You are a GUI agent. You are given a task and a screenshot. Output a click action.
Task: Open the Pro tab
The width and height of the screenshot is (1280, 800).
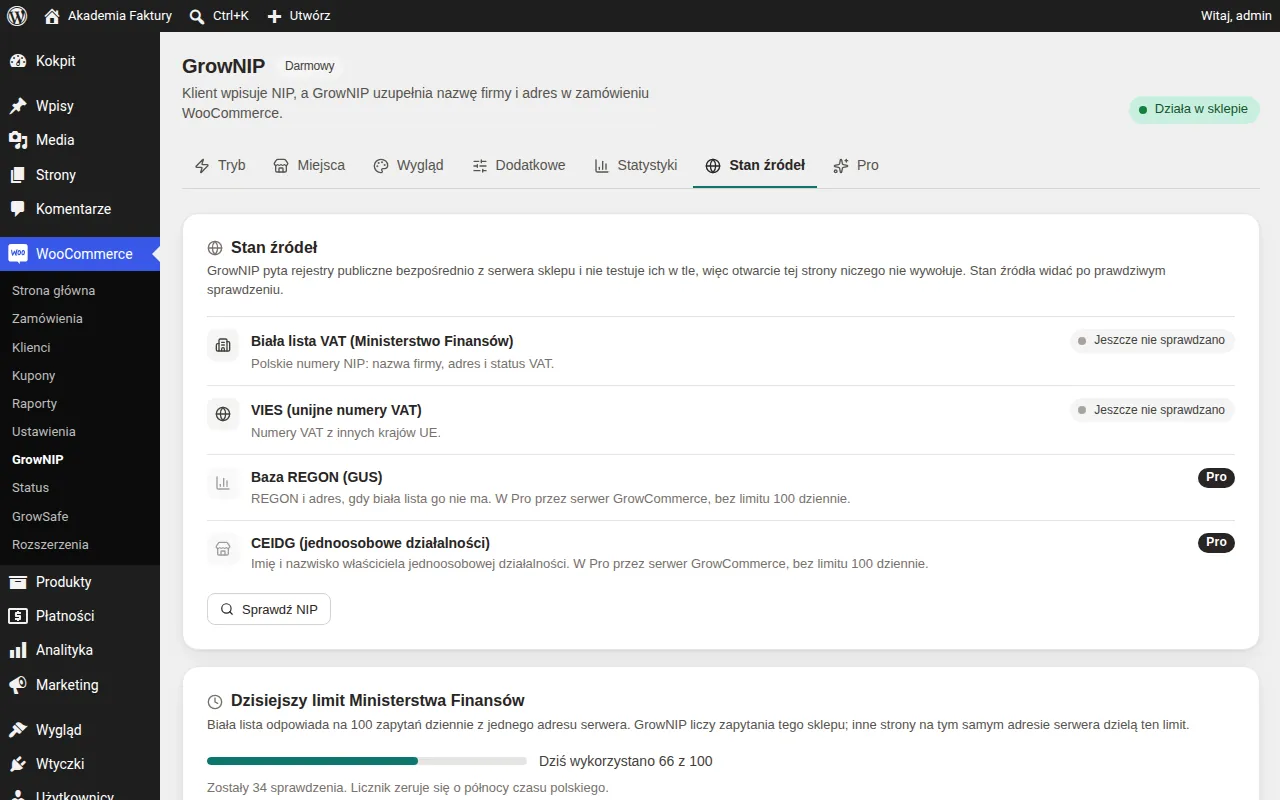856,165
